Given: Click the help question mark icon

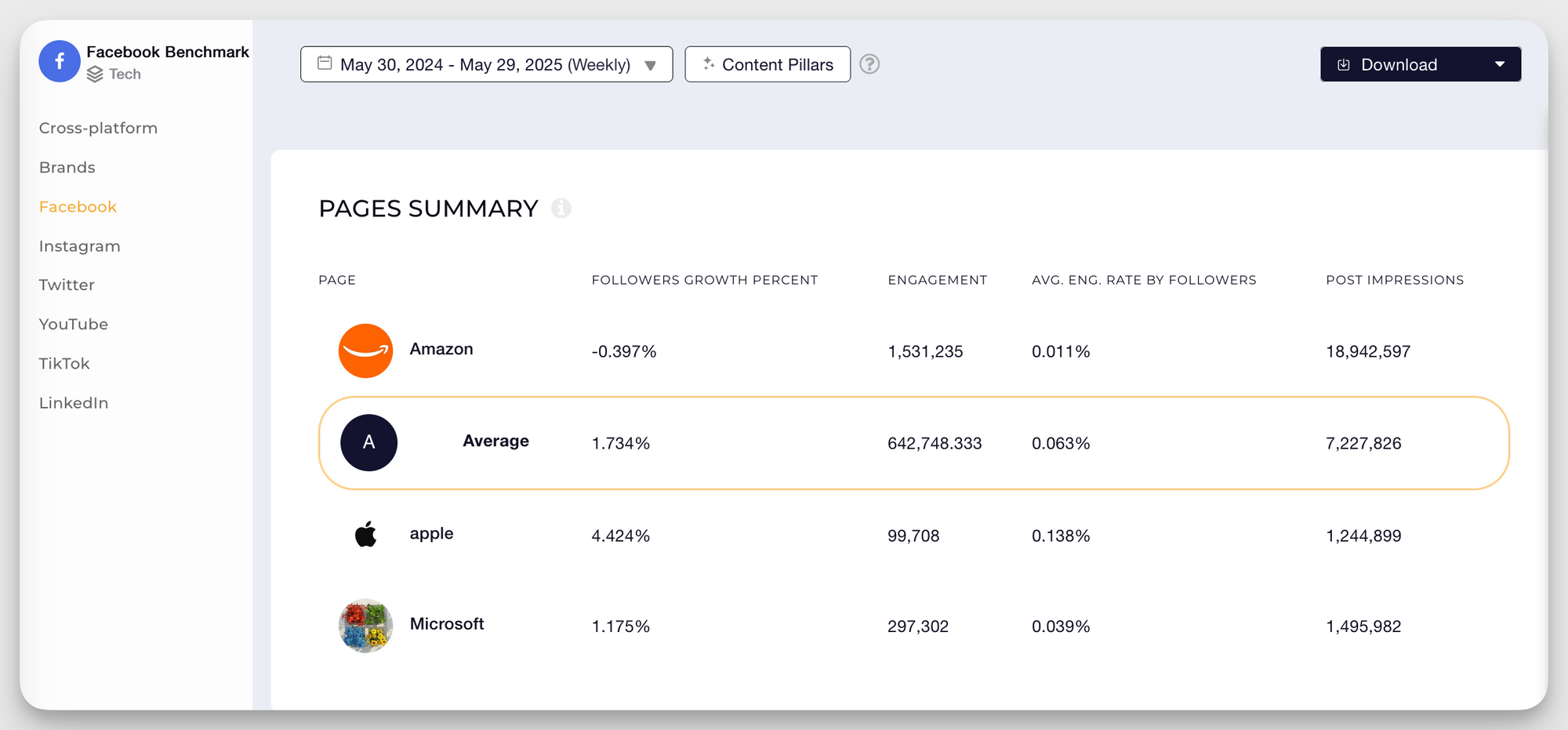Looking at the screenshot, I should [x=869, y=64].
